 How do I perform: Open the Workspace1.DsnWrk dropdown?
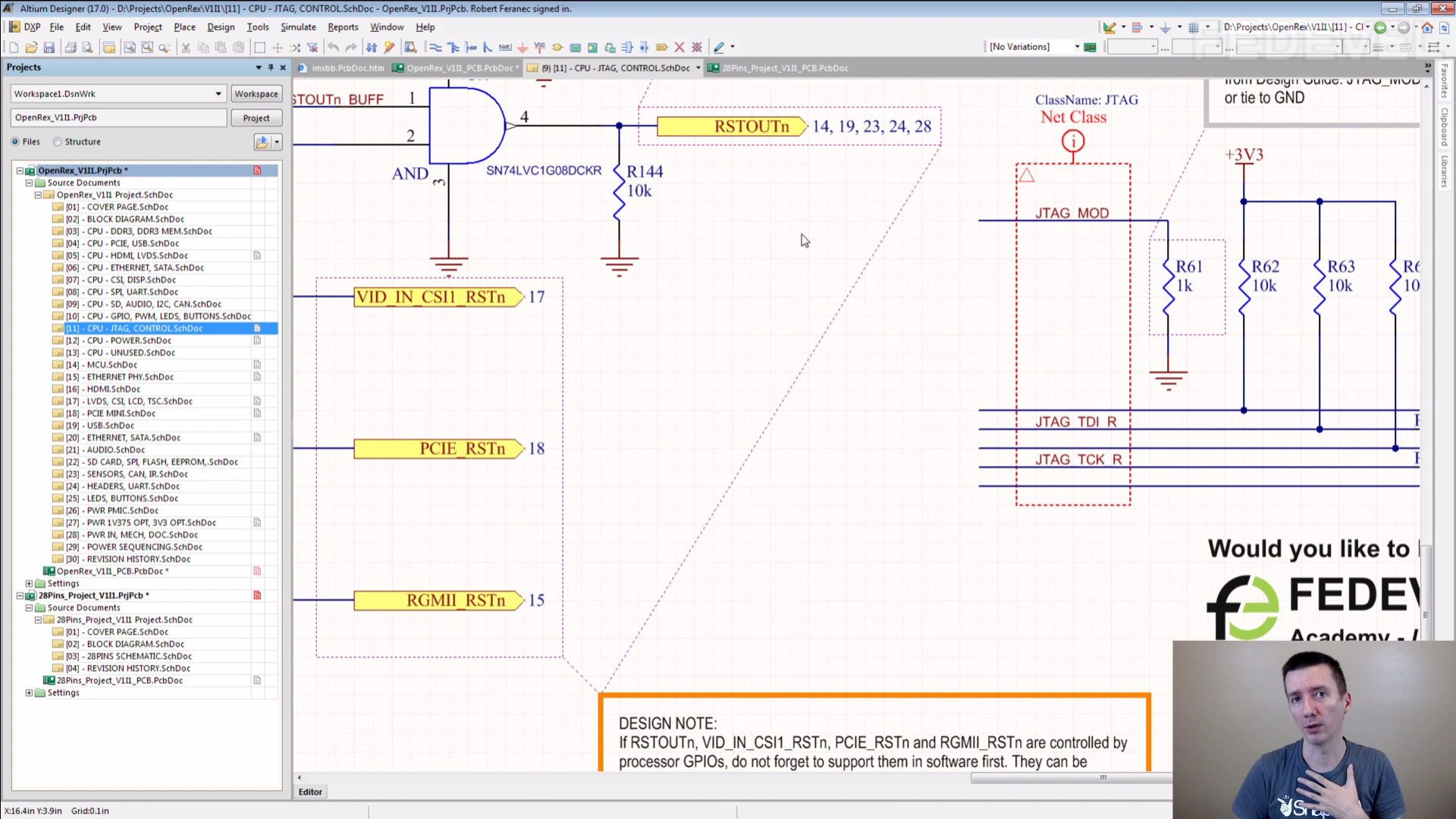pyautogui.click(x=218, y=94)
